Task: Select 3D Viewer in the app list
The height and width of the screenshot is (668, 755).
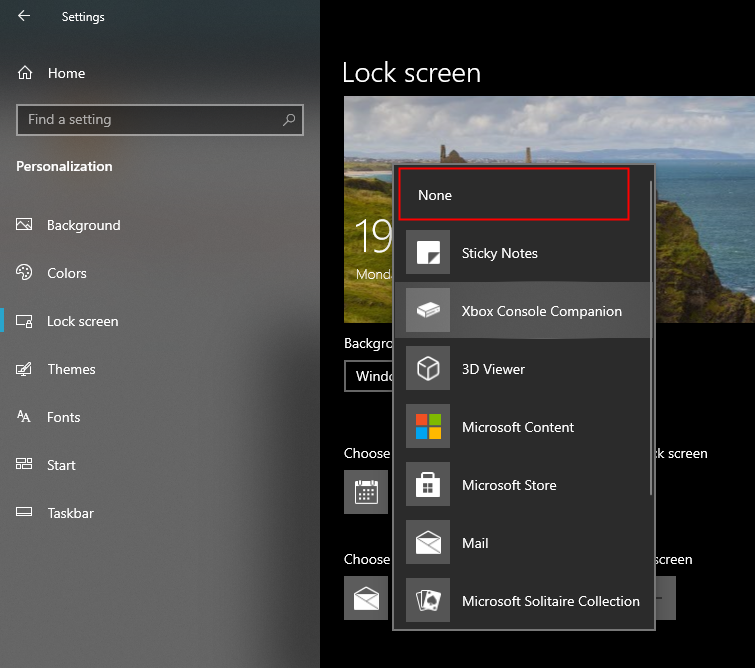Action: (x=522, y=369)
